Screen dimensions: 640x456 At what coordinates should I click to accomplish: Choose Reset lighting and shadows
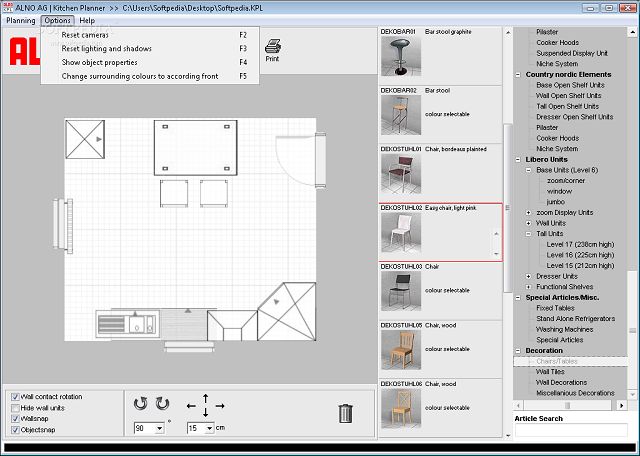tap(150, 49)
